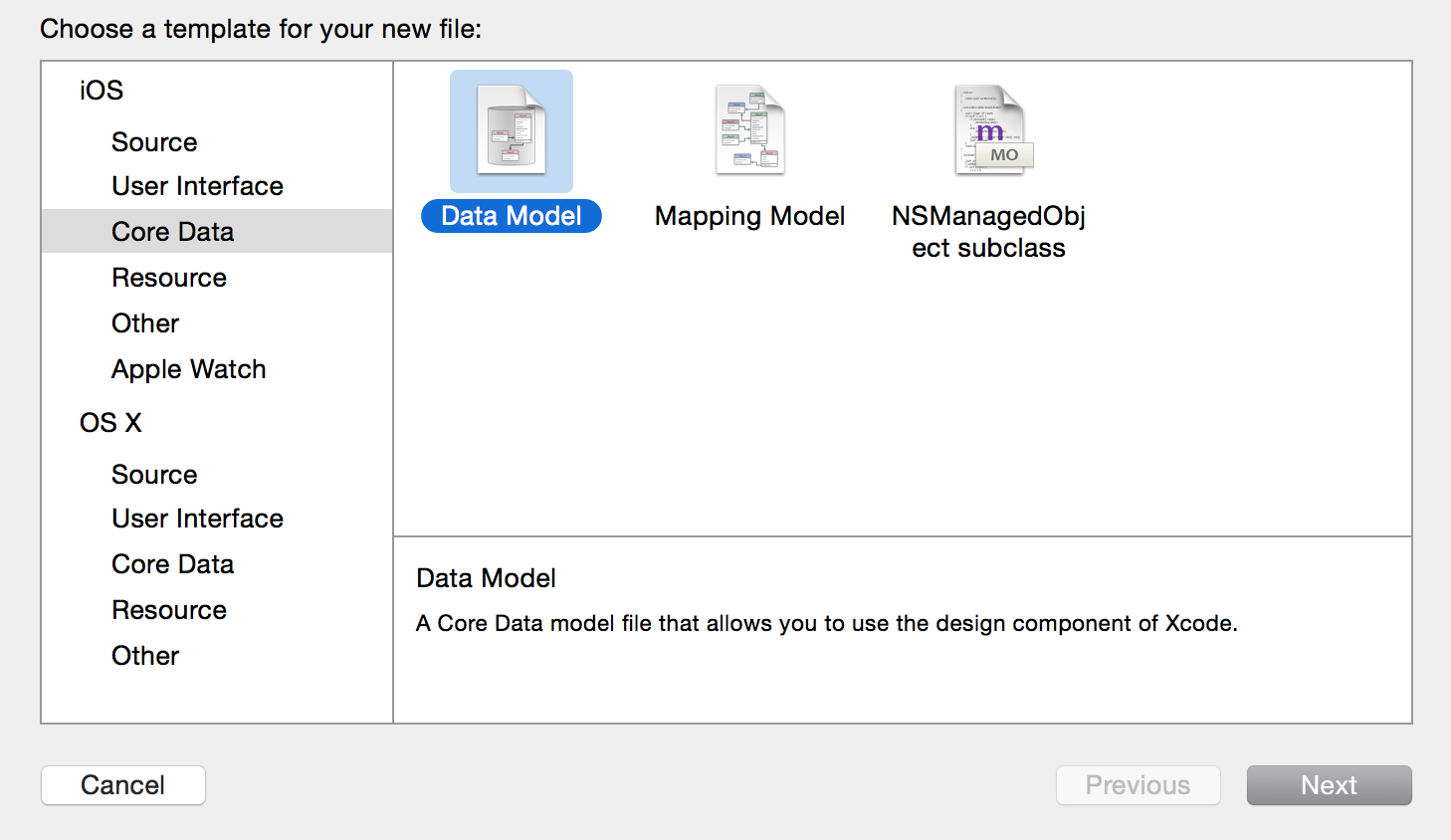Click the Previous button
This screenshot has height=840, width=1451.
click(1138, 785)
